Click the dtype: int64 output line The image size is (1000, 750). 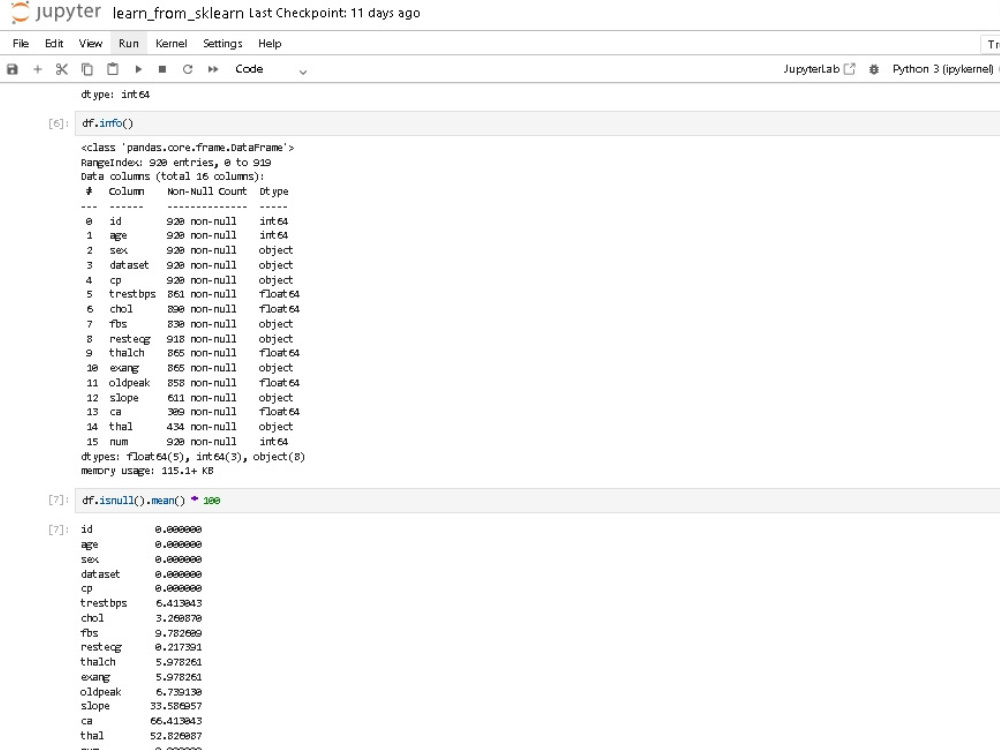tap(115, 94)
